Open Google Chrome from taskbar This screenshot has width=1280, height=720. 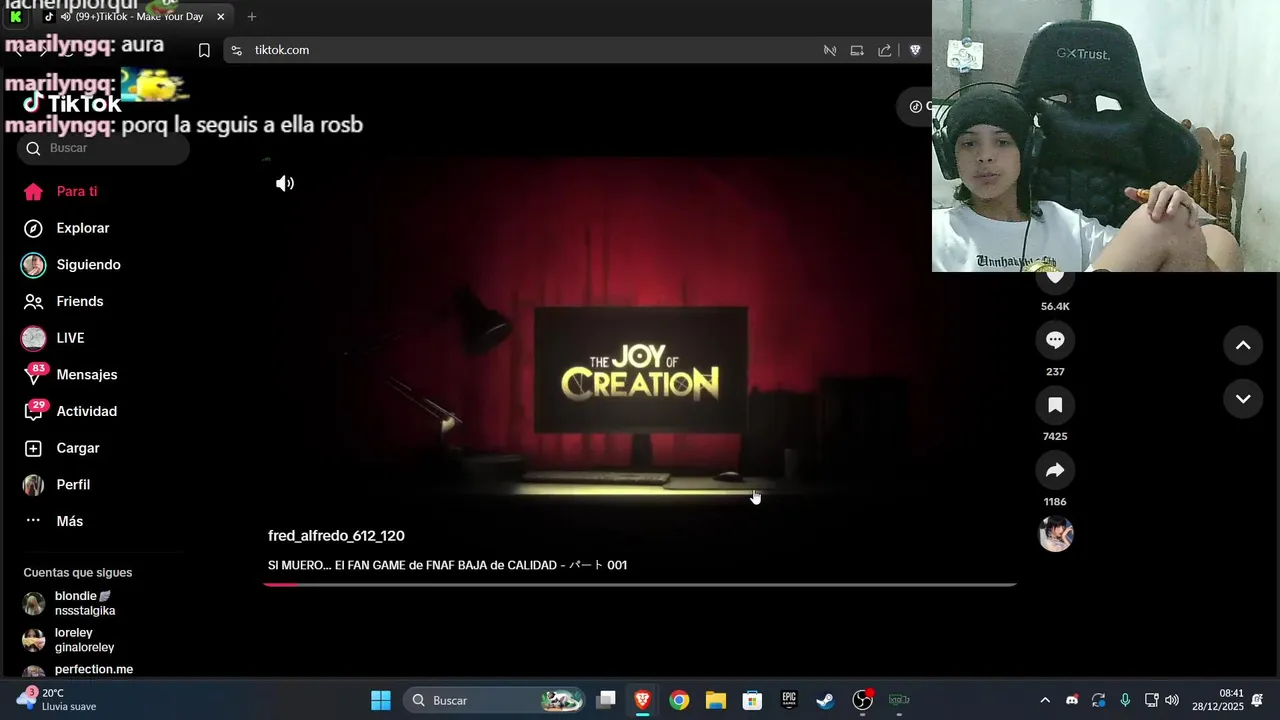tap(679, 700)
